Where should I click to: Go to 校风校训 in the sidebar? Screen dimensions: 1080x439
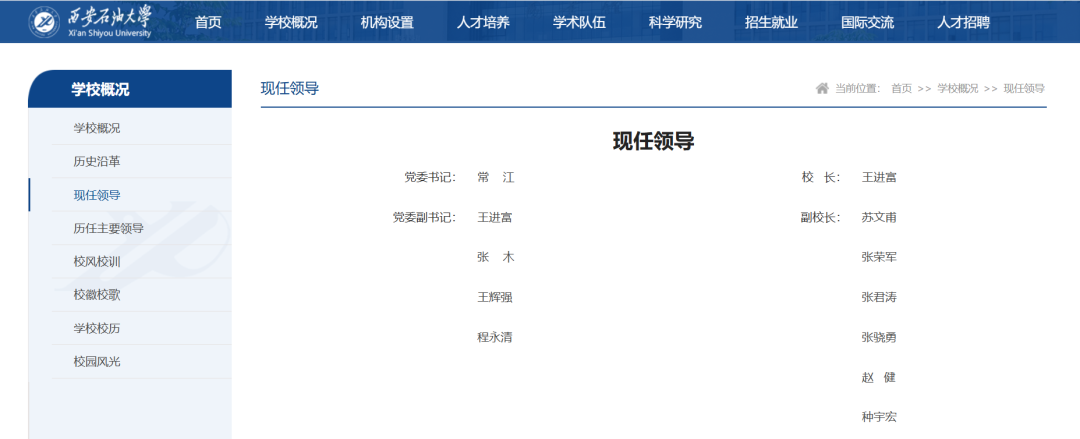[97, 261]
